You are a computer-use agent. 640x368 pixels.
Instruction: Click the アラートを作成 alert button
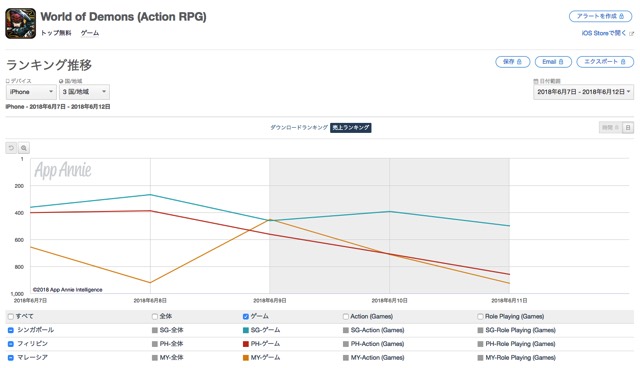coord(600,16)
